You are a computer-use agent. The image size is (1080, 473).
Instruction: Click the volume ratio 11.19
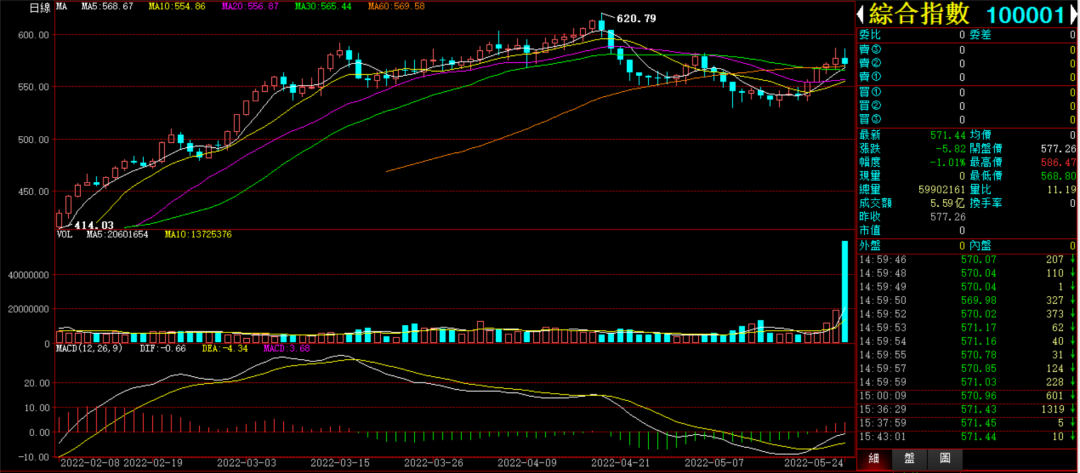(1061, 189)
